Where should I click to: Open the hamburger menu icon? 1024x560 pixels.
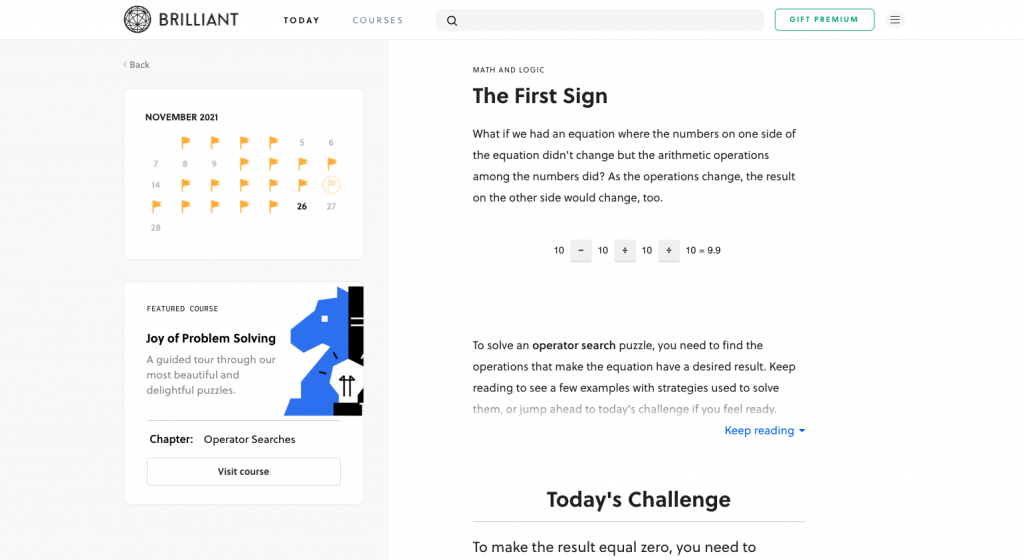[x=895, y=19]
